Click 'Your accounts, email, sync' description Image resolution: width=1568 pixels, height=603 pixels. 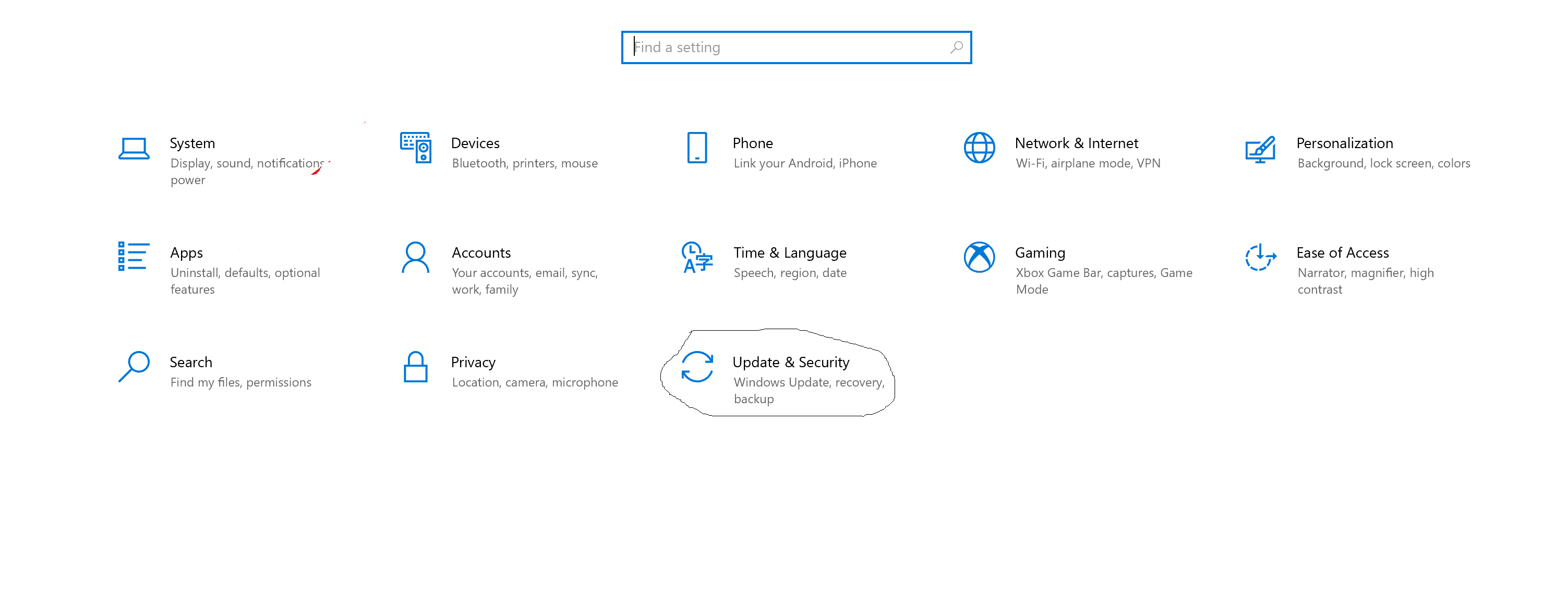(x=525, y=281)
